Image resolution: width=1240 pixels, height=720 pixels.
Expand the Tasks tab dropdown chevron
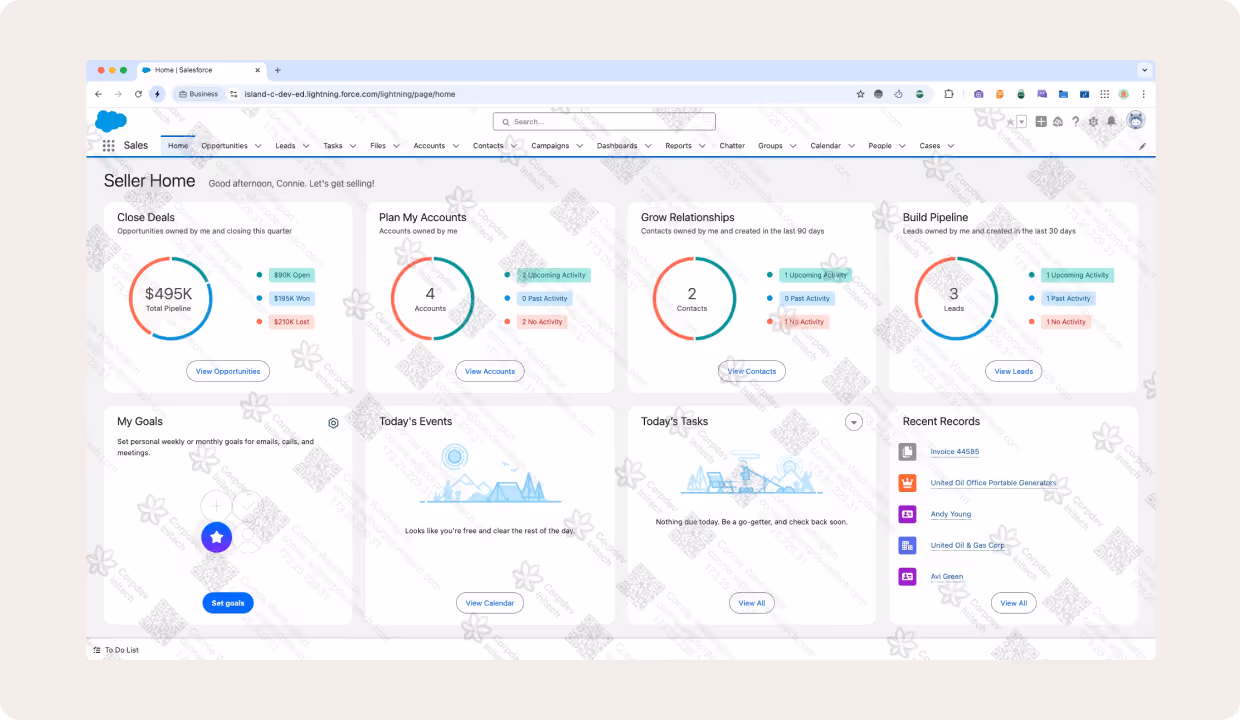352,146
